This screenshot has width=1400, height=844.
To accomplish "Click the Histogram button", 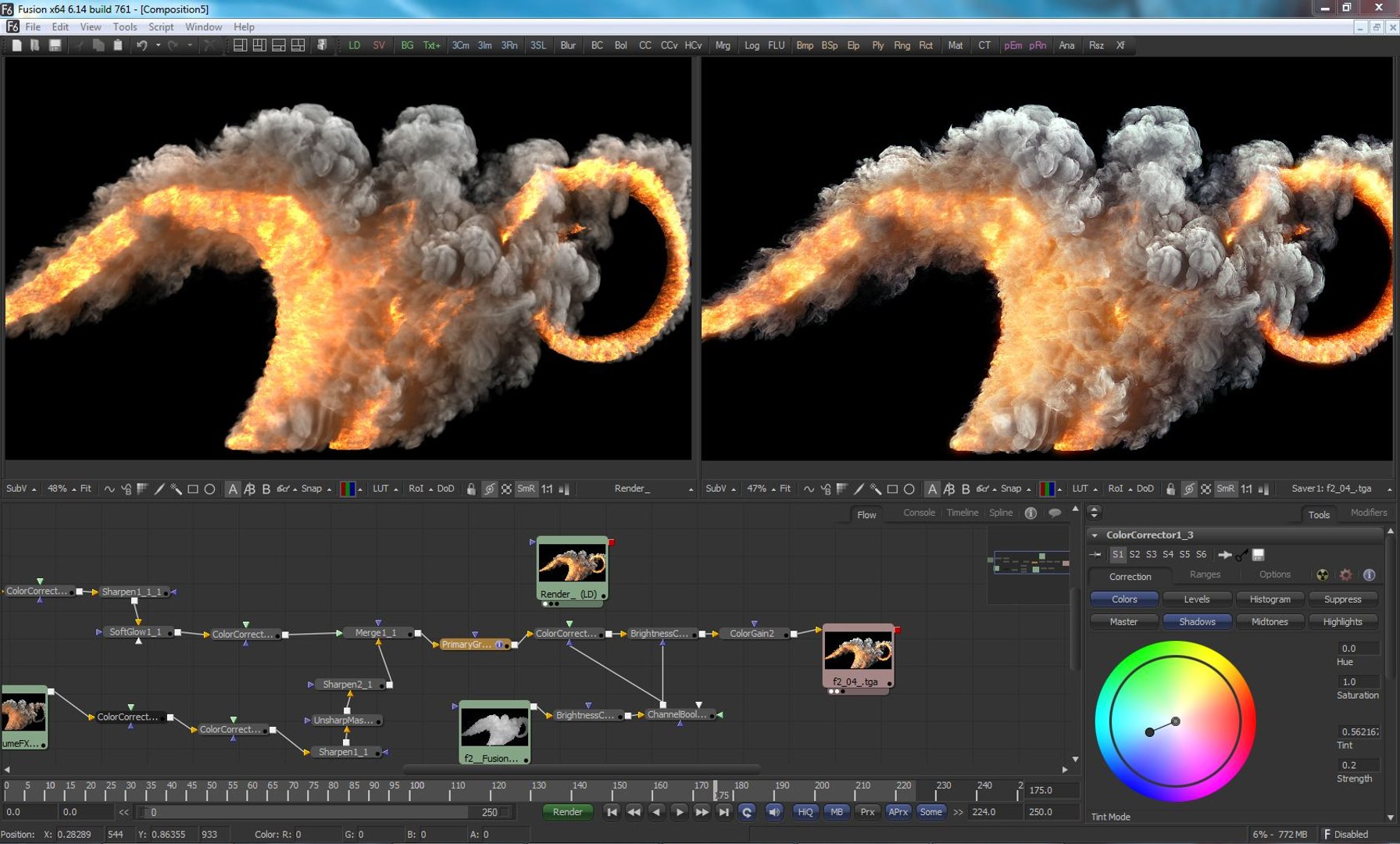I will pyautogui.click(x=1270, y=599).
